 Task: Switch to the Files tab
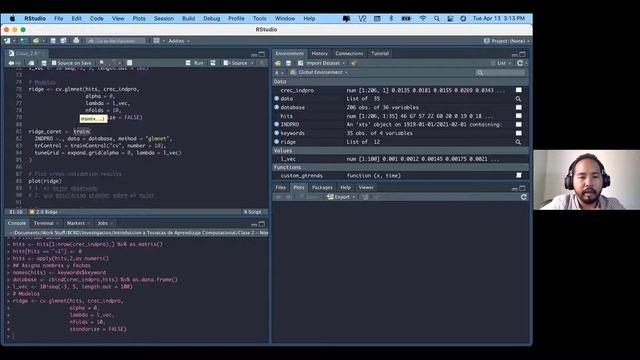click(x=280, y=187)
